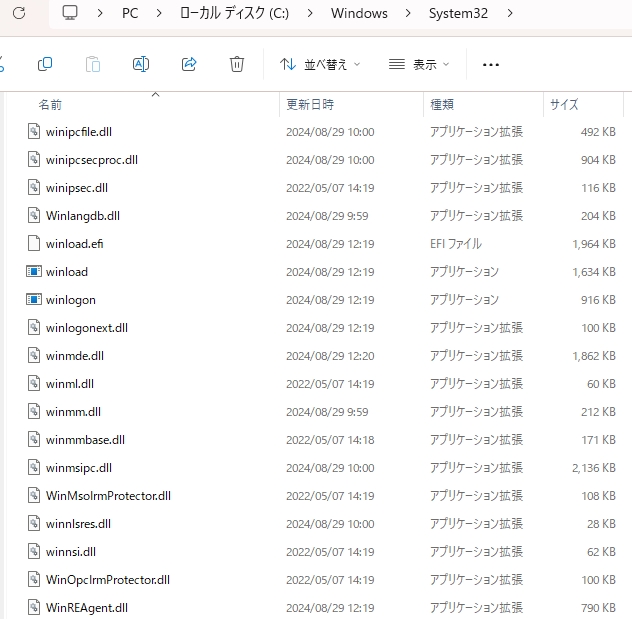Click the Paste toolbar icon

[x=93, y=64]
